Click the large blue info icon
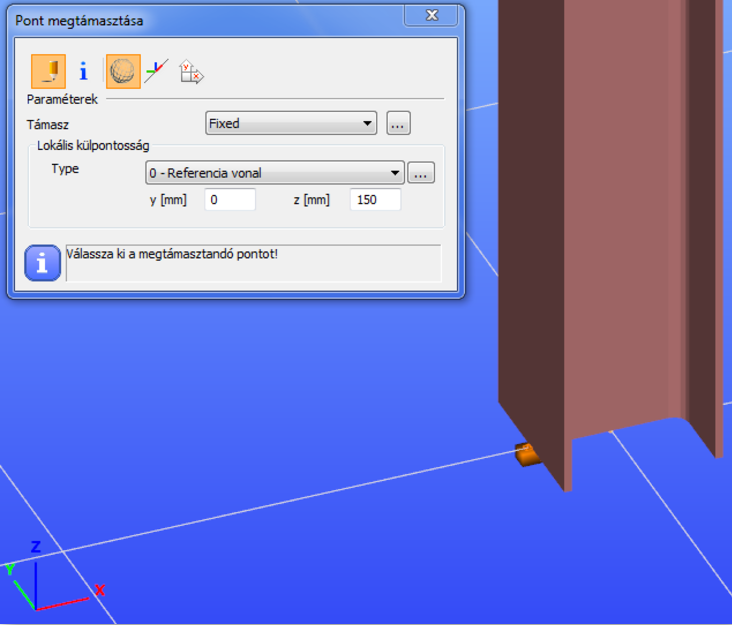The height and width of the screenshot is (625, 732). [x=42, y=263]
